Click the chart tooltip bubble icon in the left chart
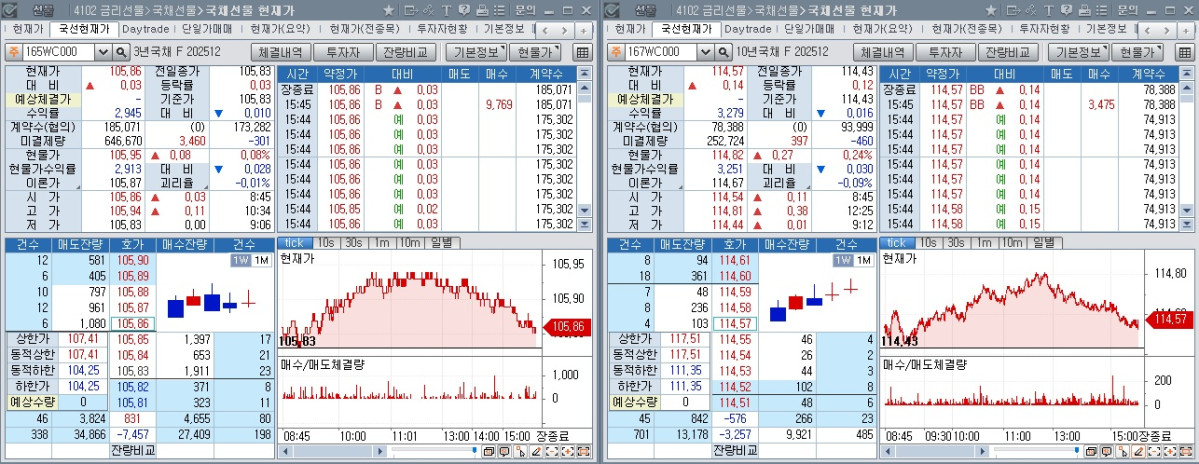Image resolution: width=1199 pixels, height=464 pixels. coord(505,452)
